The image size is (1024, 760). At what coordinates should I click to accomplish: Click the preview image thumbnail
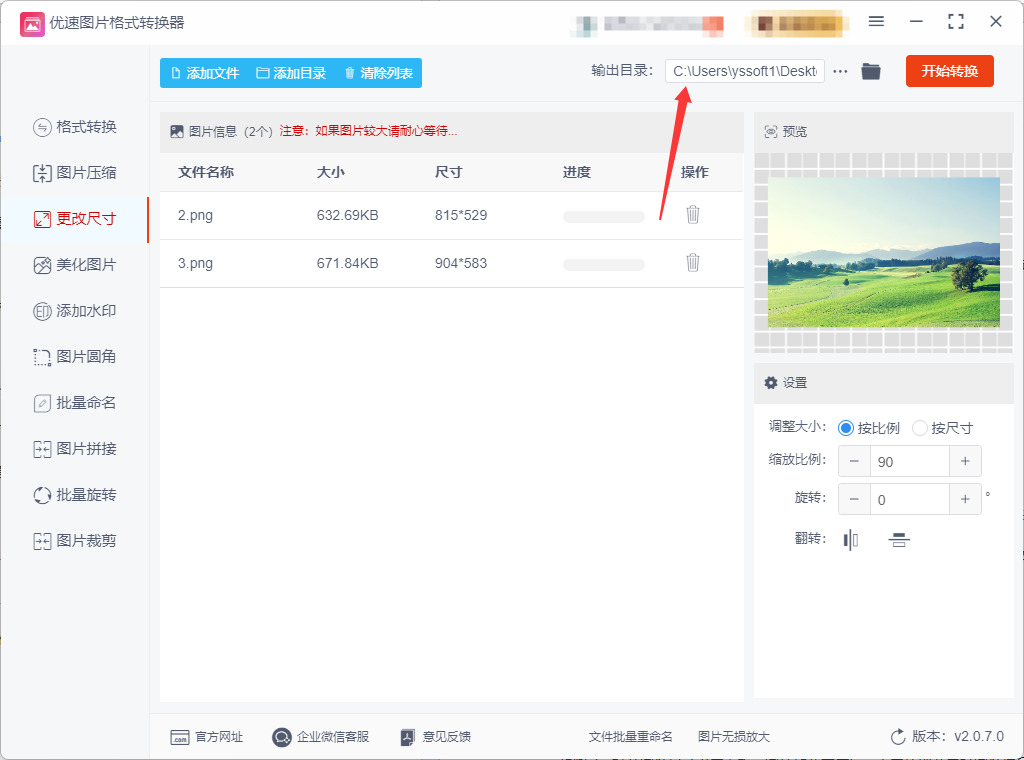pyautogui.click(x=884, y=252)
